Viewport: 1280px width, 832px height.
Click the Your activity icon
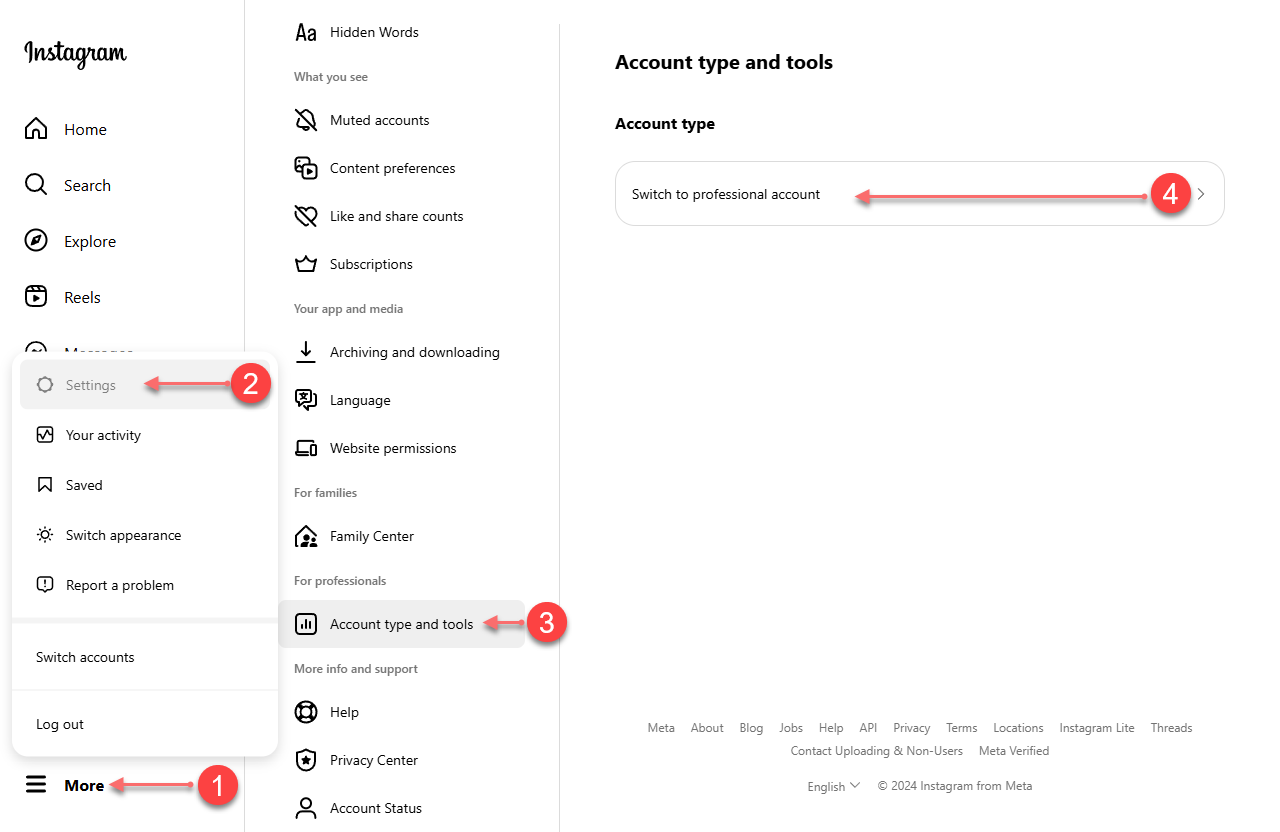[x=45, y=435]
